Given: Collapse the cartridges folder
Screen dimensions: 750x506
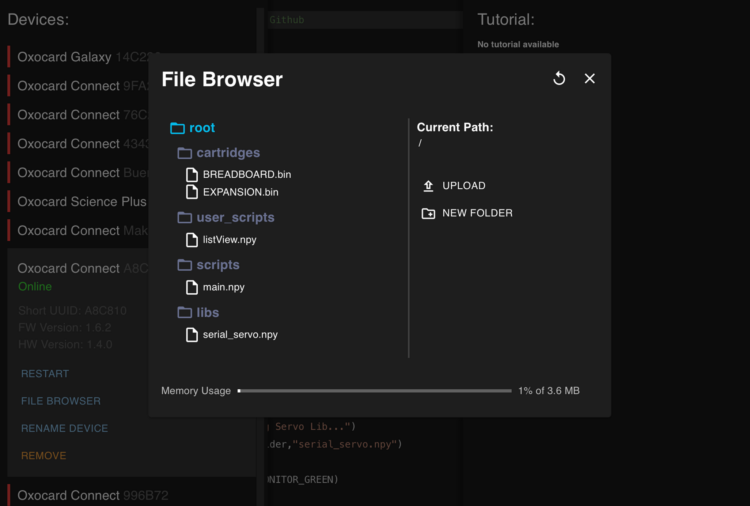Looking at the screenshot, I should pos(227,153).
